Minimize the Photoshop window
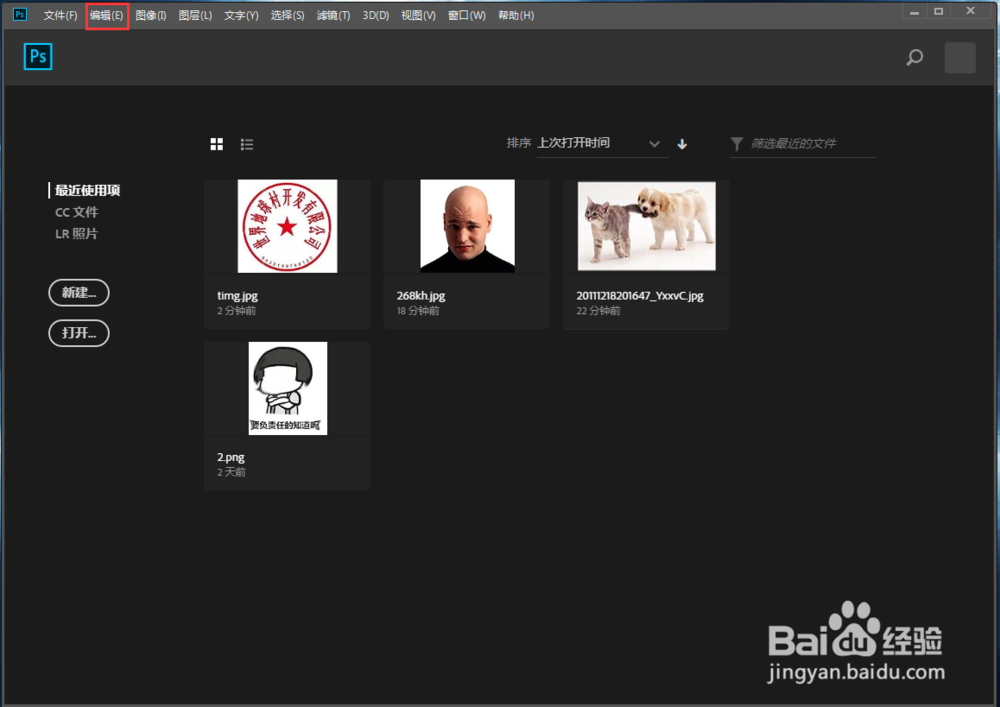Viewport: 1000px width, 707px height. point(915,11)
